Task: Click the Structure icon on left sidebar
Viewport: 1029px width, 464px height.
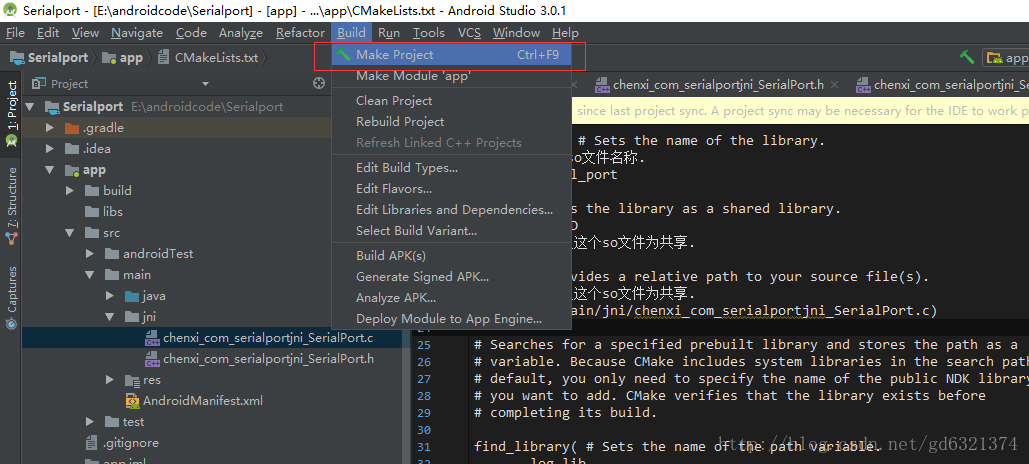Action: (11, 238)
